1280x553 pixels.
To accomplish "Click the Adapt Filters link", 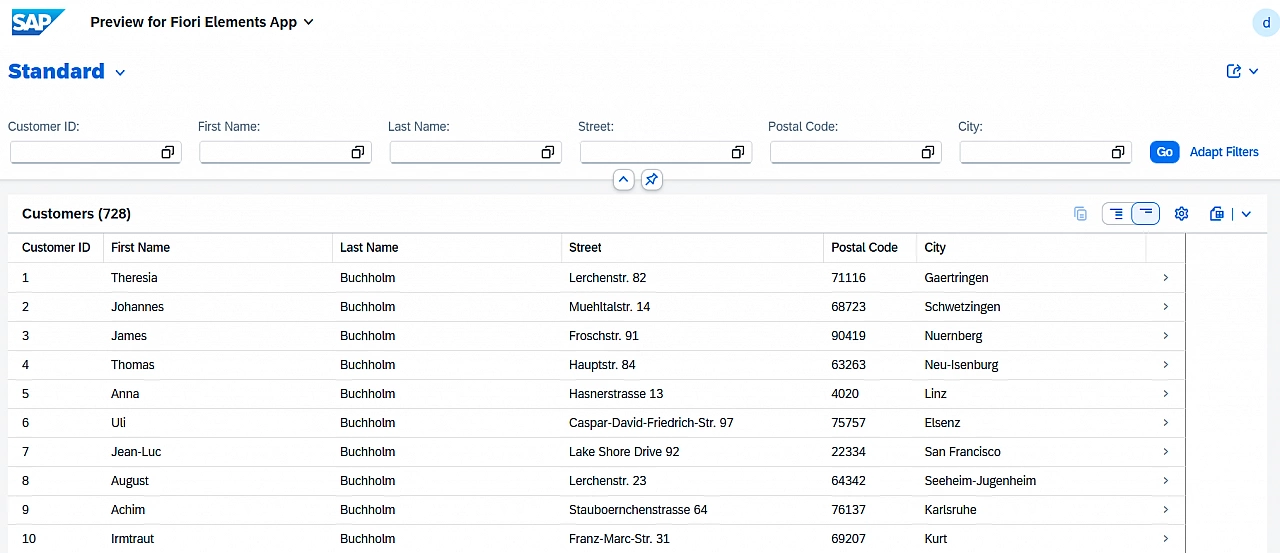I will tap(1224, 152).
